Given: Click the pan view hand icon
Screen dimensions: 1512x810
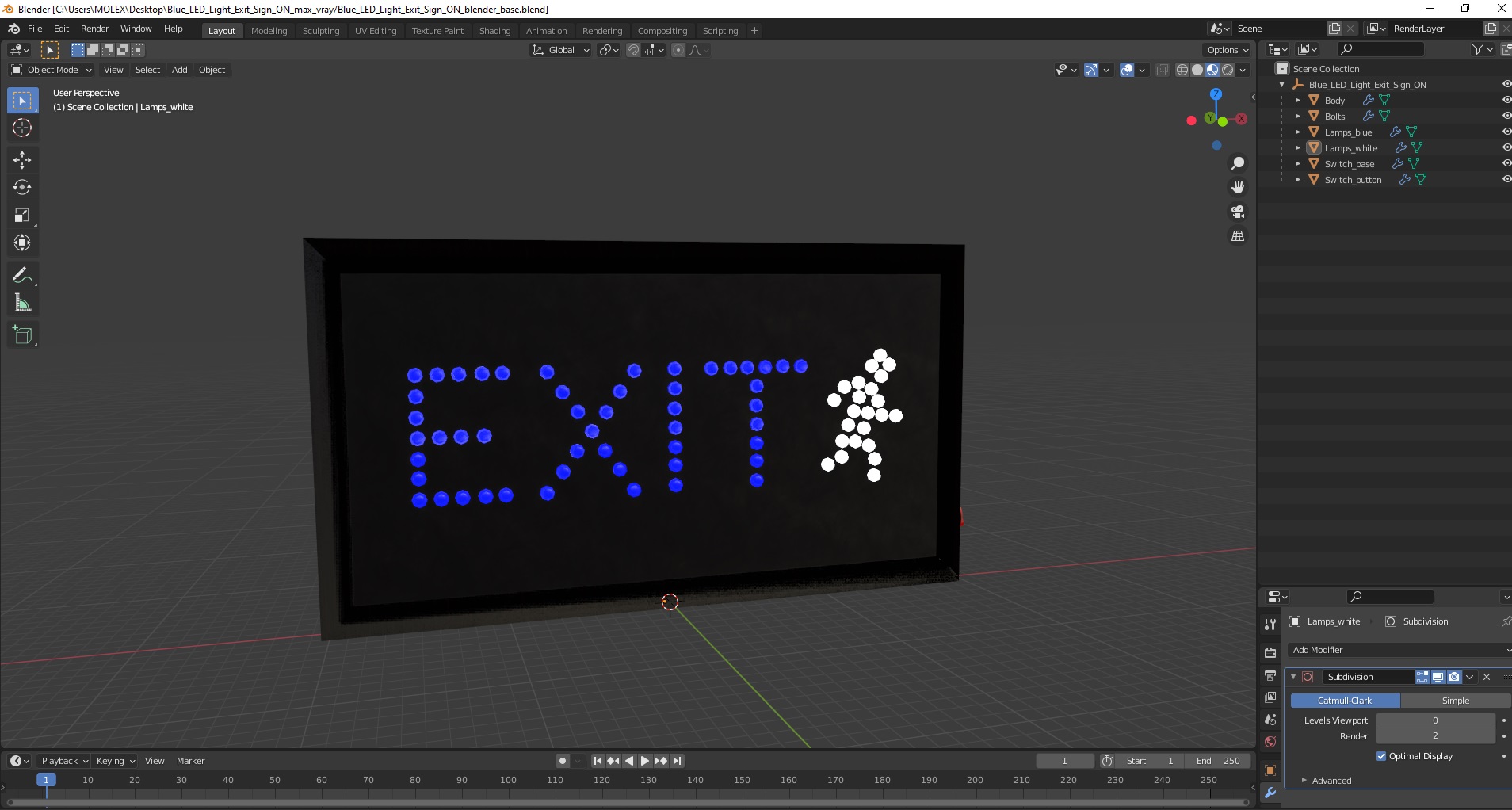Looking at the screenshot, I should coord(1238,188).
